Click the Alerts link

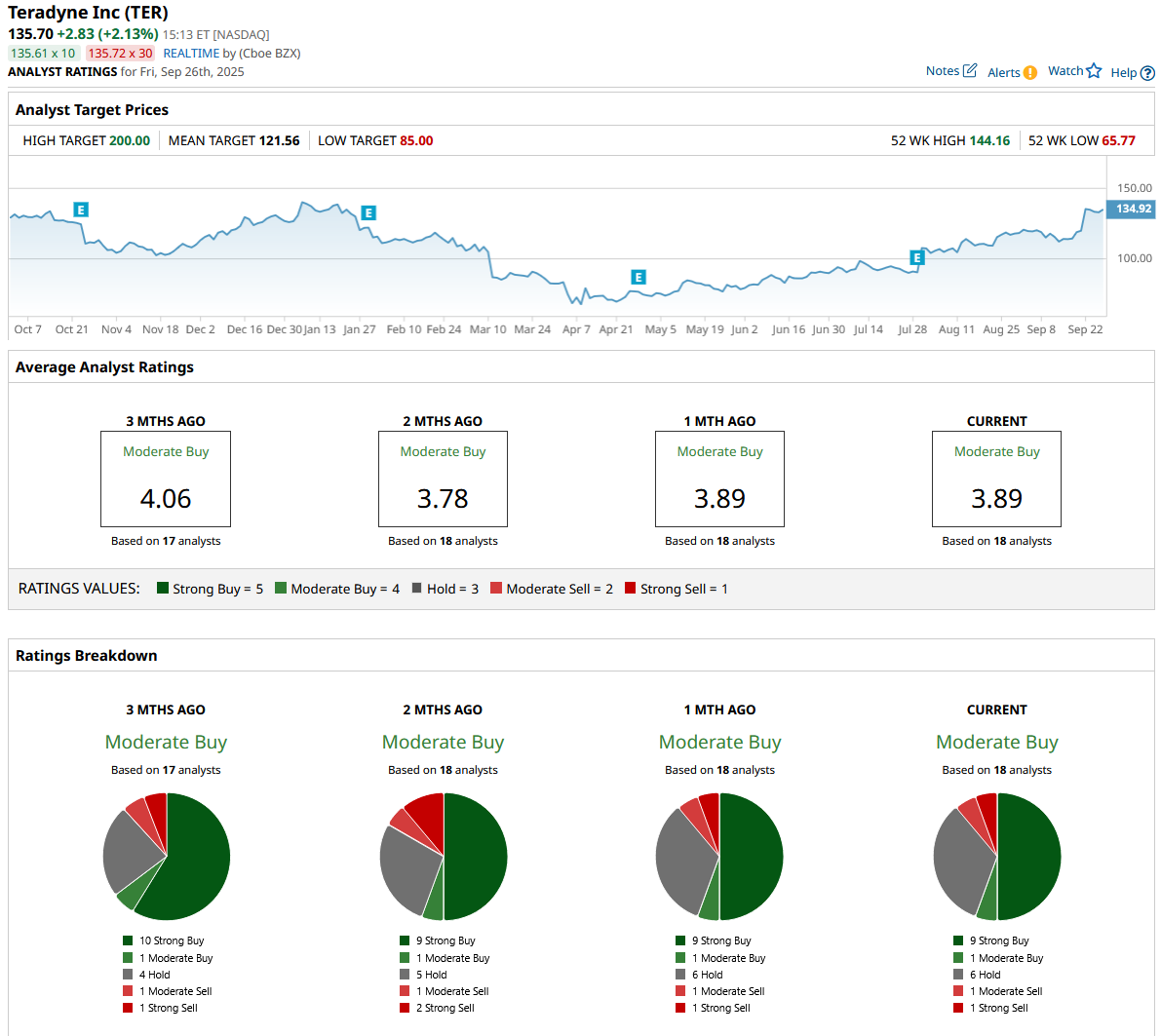(x=1004, y=72)
